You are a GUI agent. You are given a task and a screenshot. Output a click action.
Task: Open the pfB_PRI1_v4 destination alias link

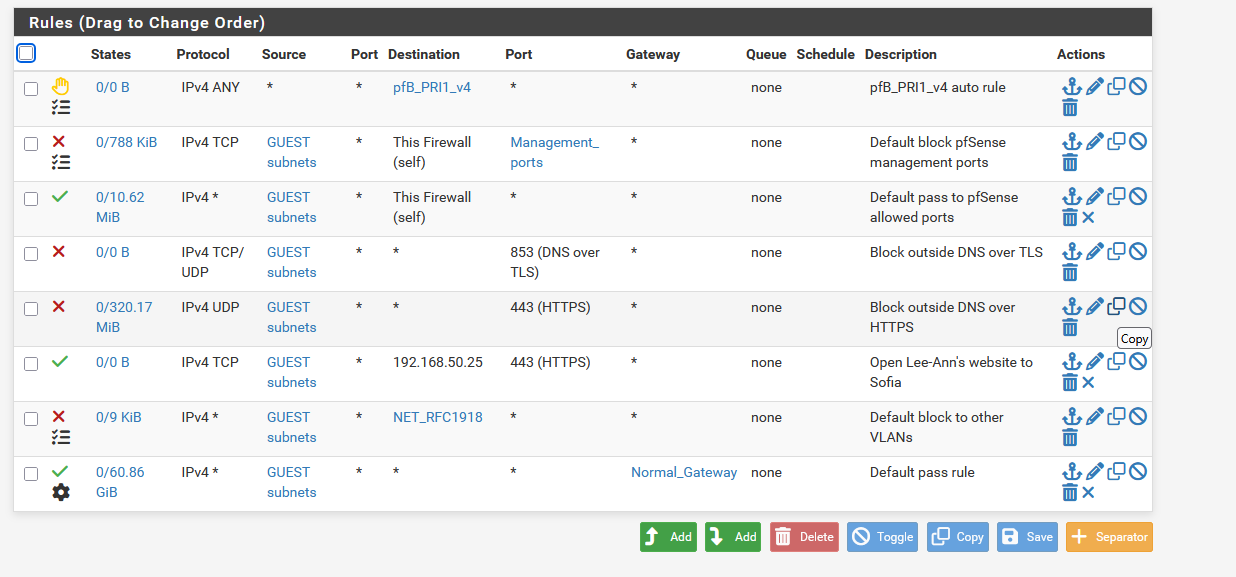click(431, 87)
